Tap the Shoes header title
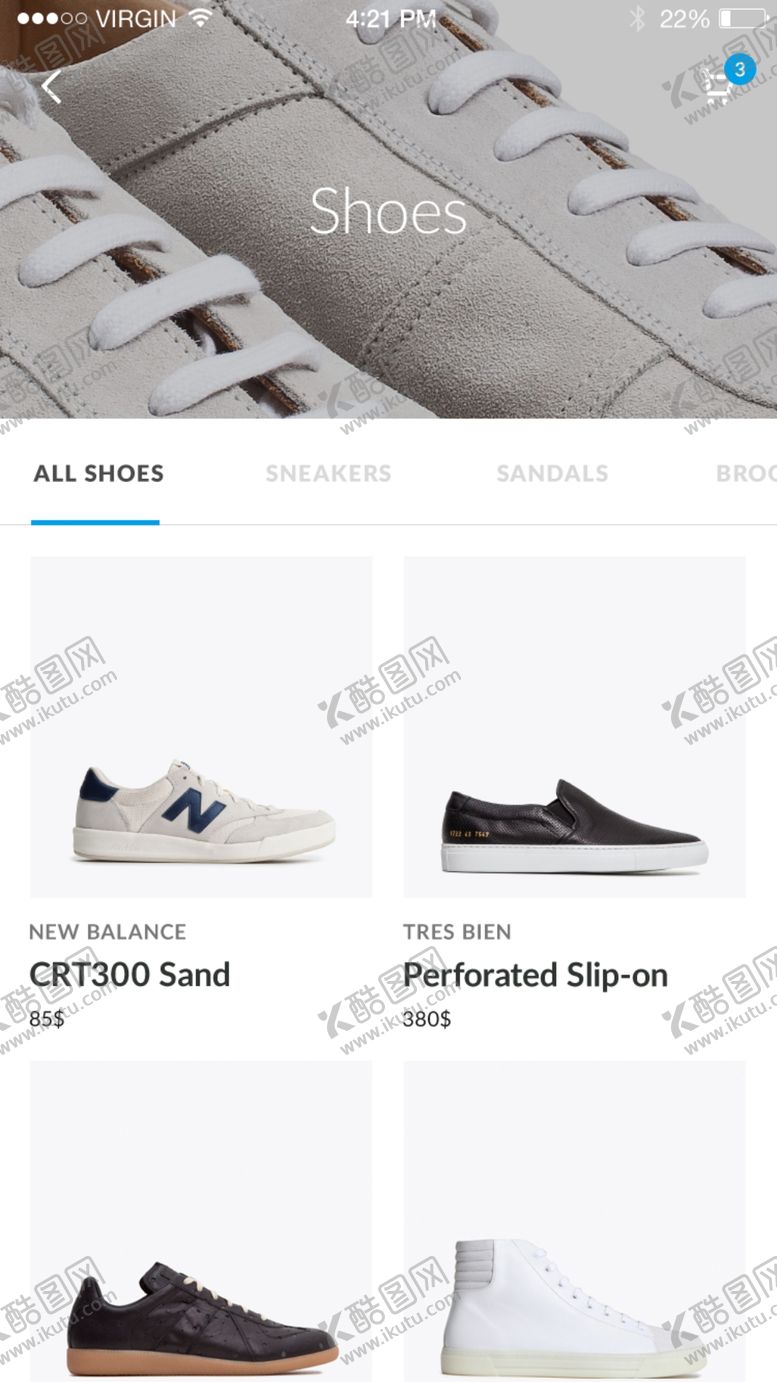Screen dimensions: 777x1382 click(x=388, y=211)
